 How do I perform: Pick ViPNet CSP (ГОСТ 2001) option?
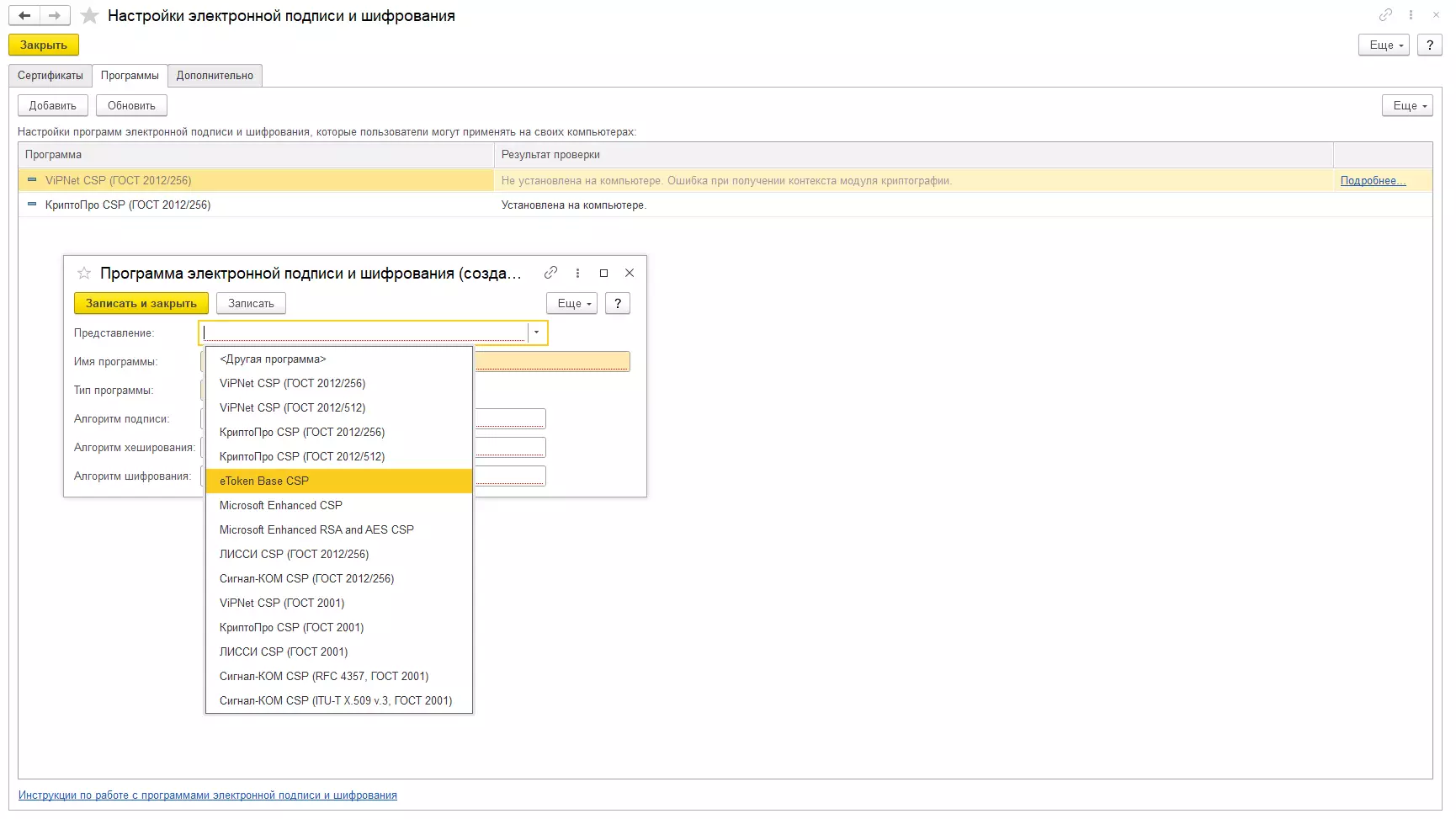339,604
